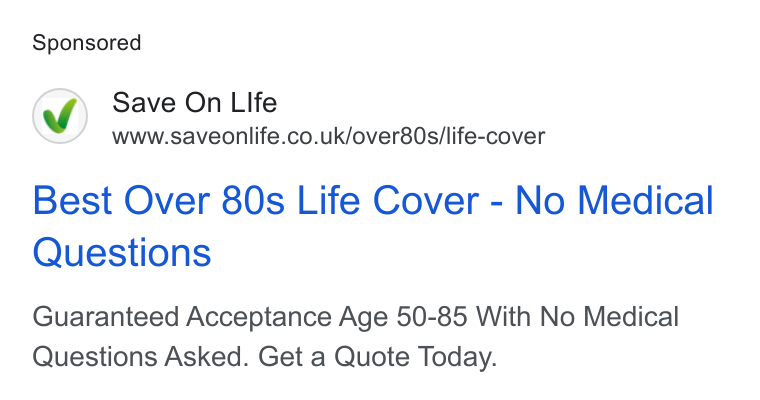760x400 pixels.
Task: Click the 80s text in the headline
Action: 253,200
